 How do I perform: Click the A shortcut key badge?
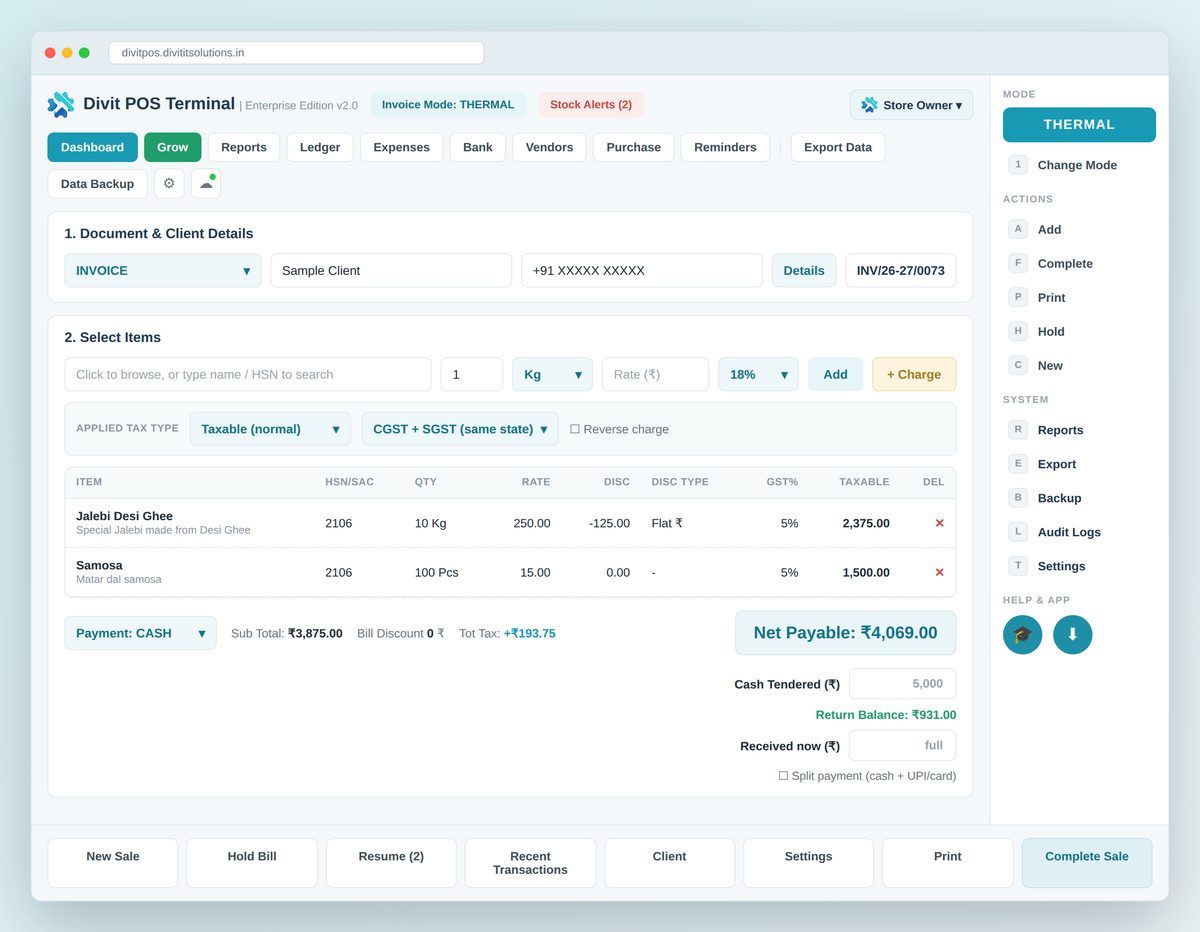click(1018, 229)
